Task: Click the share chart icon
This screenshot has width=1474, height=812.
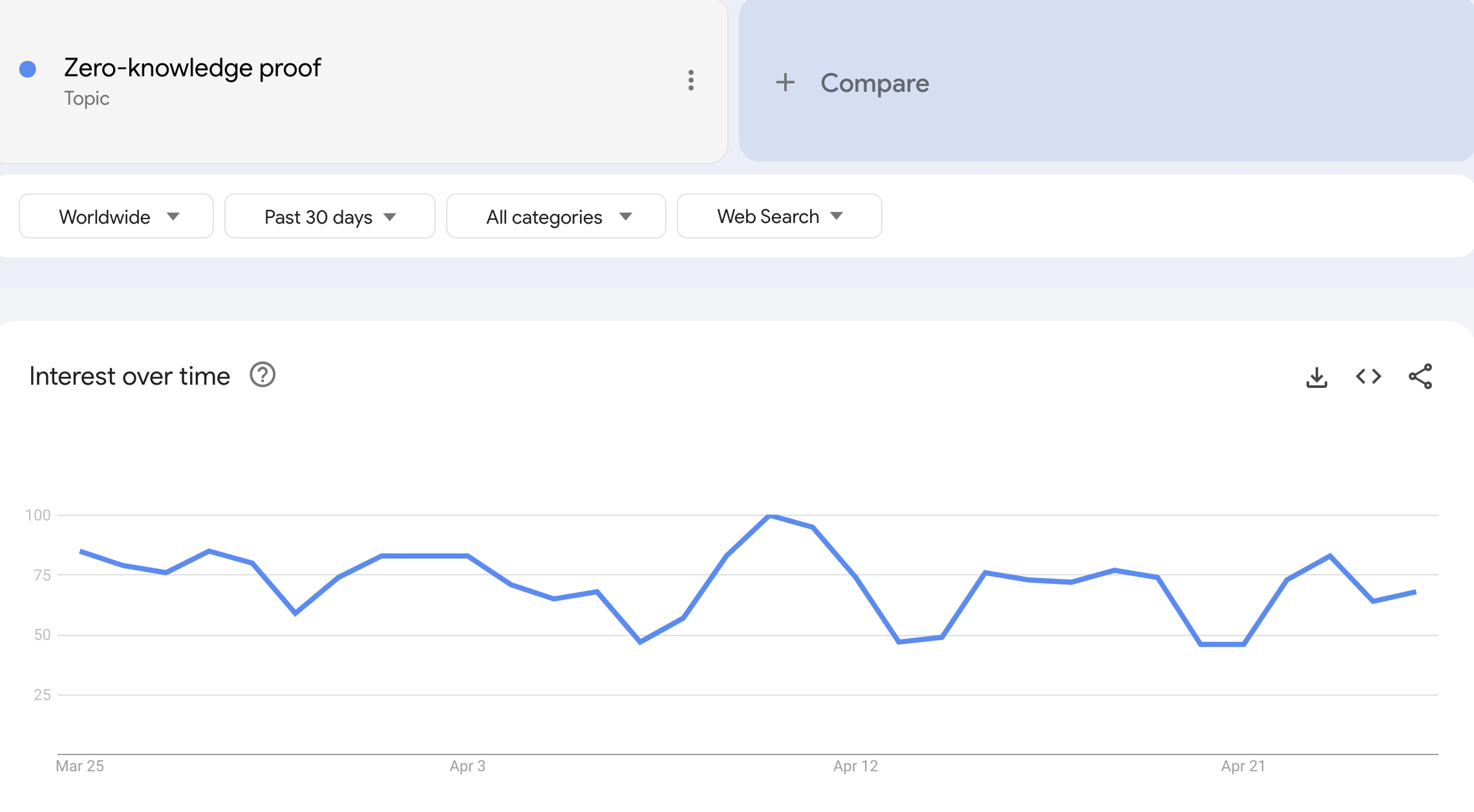Action: point(1420,376)
